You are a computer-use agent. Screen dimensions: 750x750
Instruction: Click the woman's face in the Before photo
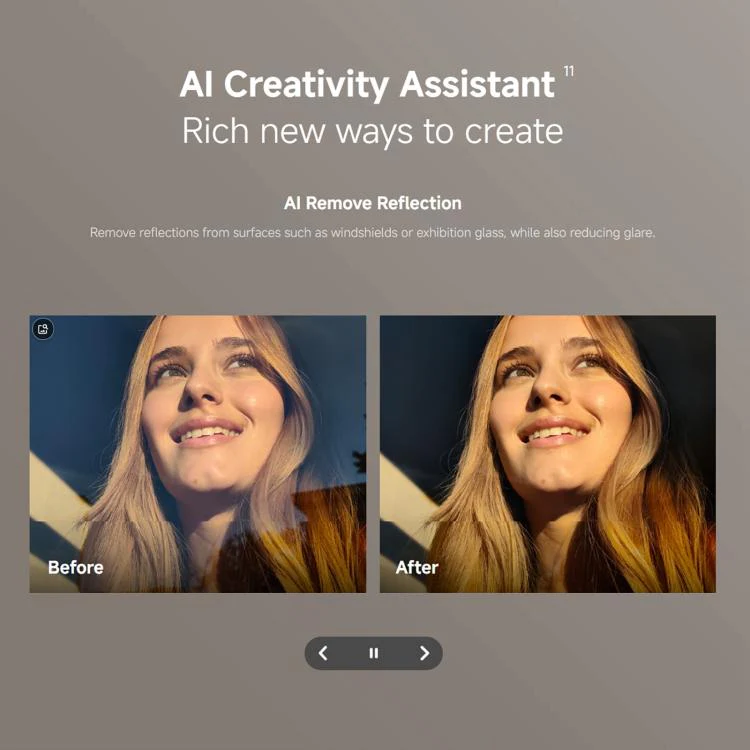[210, 402]
